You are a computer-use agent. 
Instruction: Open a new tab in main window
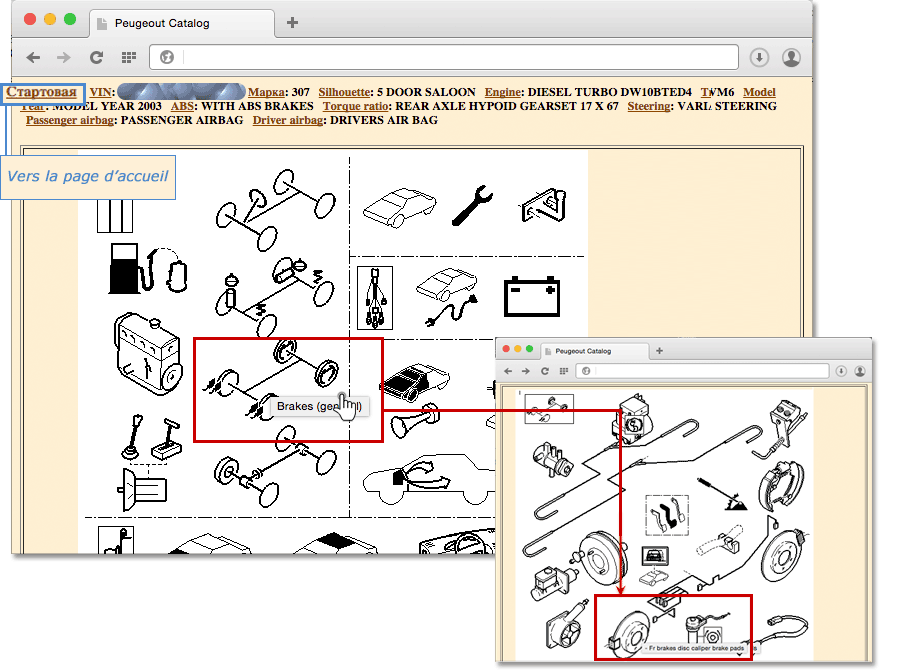pos(292,23)
